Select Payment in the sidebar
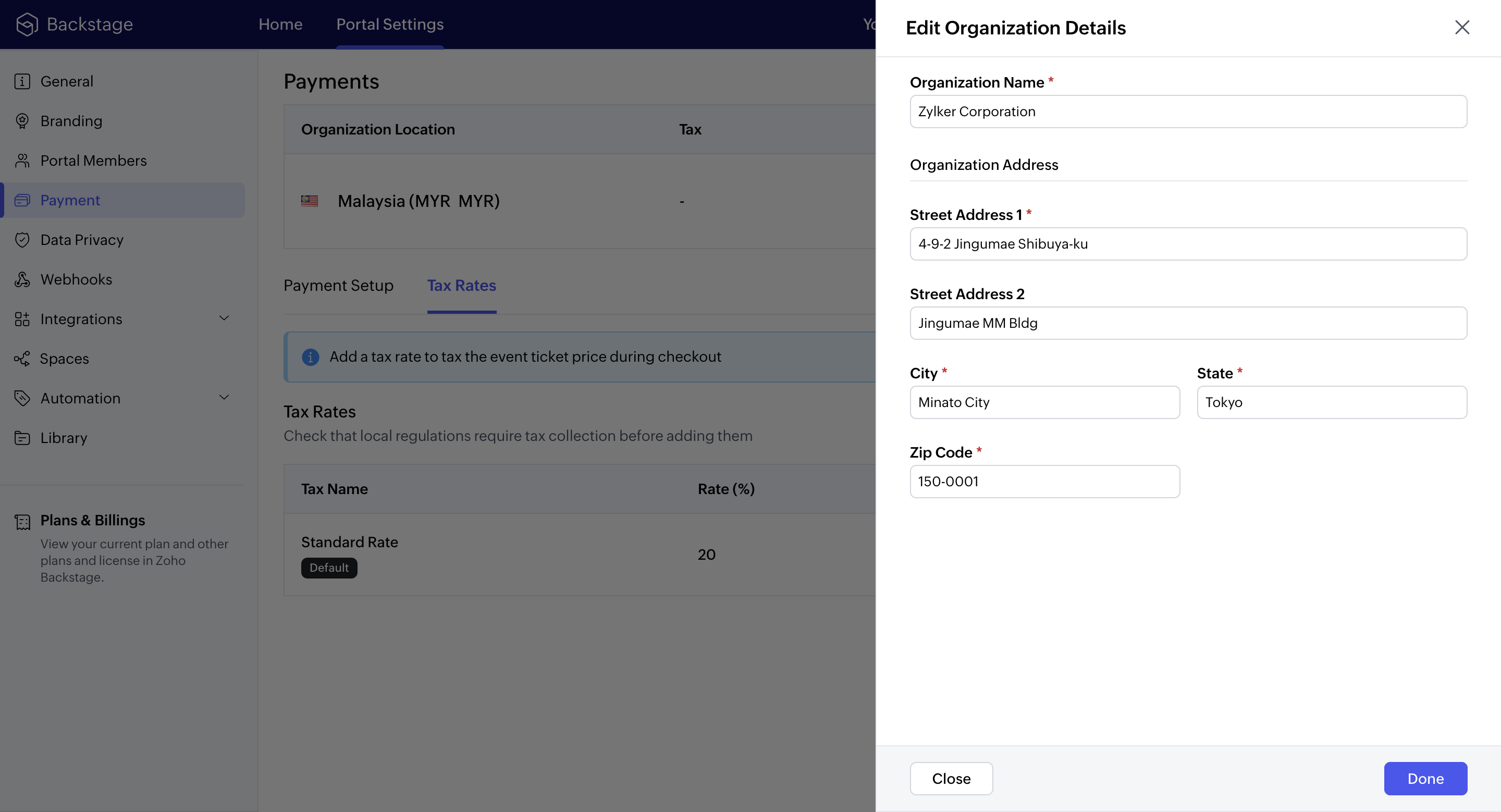Image resolution: width=1501 pixels, height=812 pixels. [x=123, y=200]
